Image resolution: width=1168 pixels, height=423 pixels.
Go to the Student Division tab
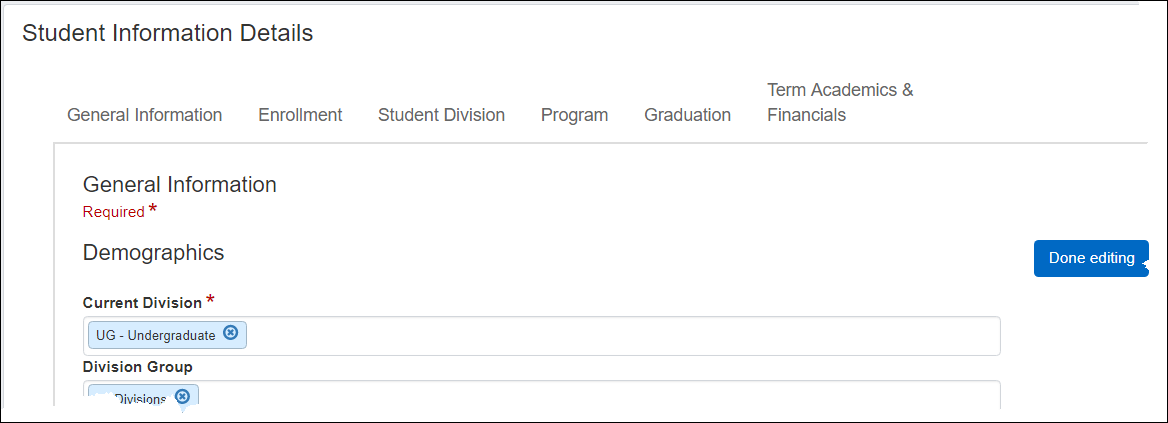[x=441, y=115]
